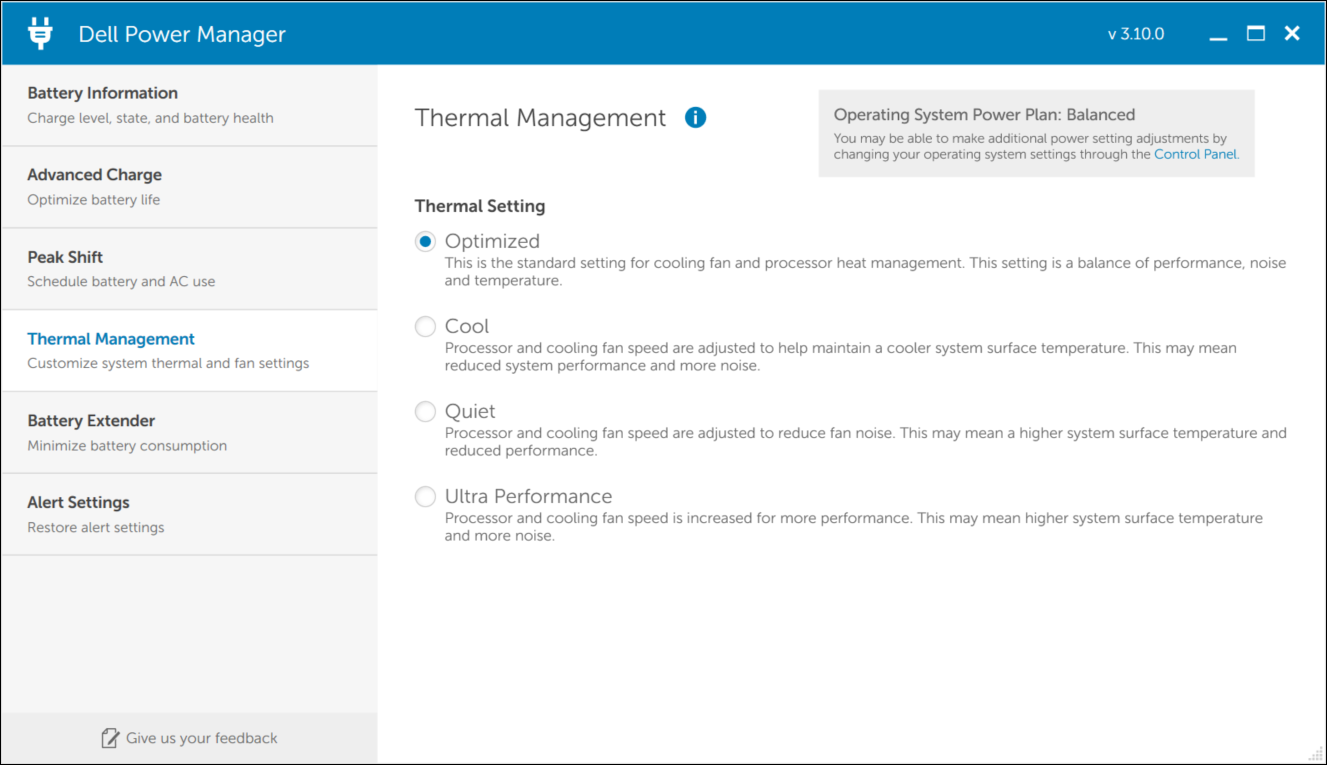Click the window resize grip corner
This screenshot has height=765, width=1327.
click(x=1316, y=755)
